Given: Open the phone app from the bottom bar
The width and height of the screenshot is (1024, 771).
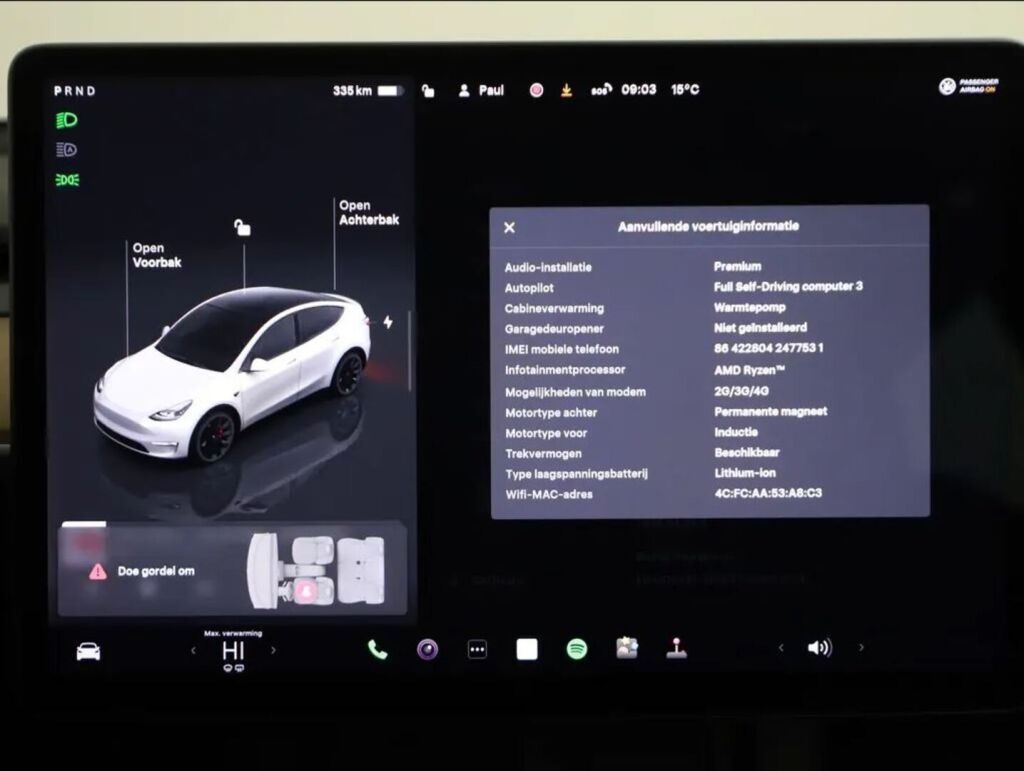Looking at the screenshot, I should click(x=378, y=650).
